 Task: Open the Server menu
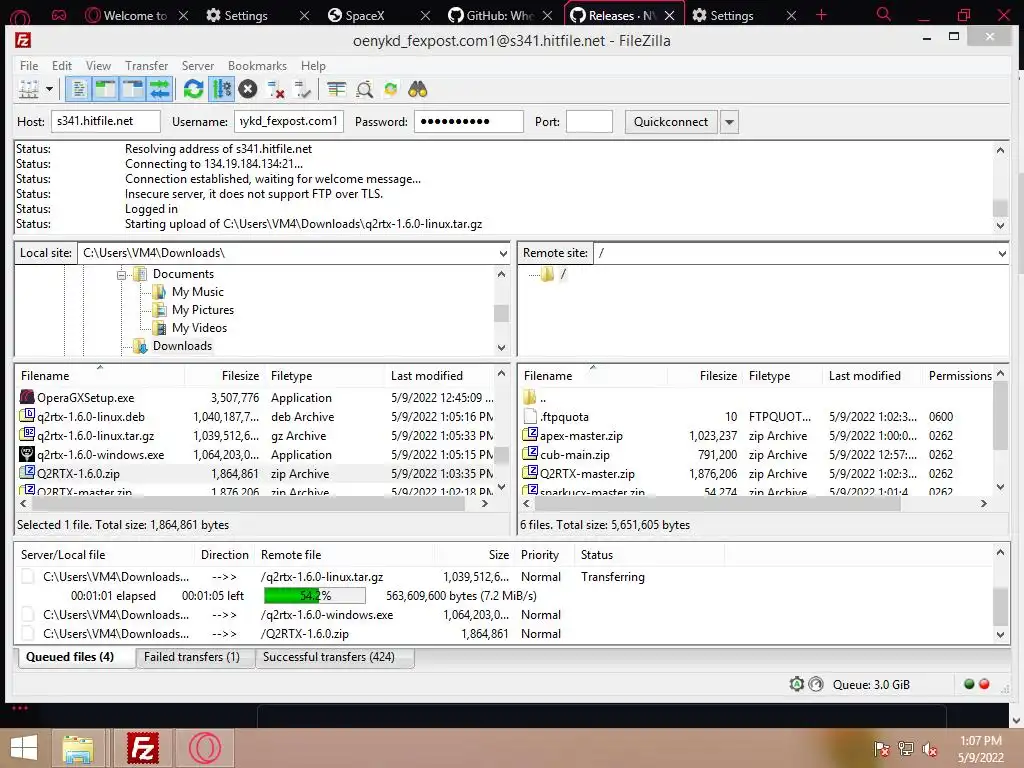tap(198, 66)
